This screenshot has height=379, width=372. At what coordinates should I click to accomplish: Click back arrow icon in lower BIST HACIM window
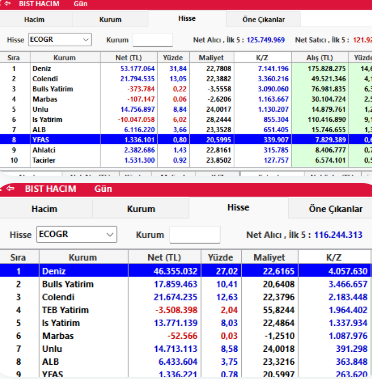pos(9,189)
